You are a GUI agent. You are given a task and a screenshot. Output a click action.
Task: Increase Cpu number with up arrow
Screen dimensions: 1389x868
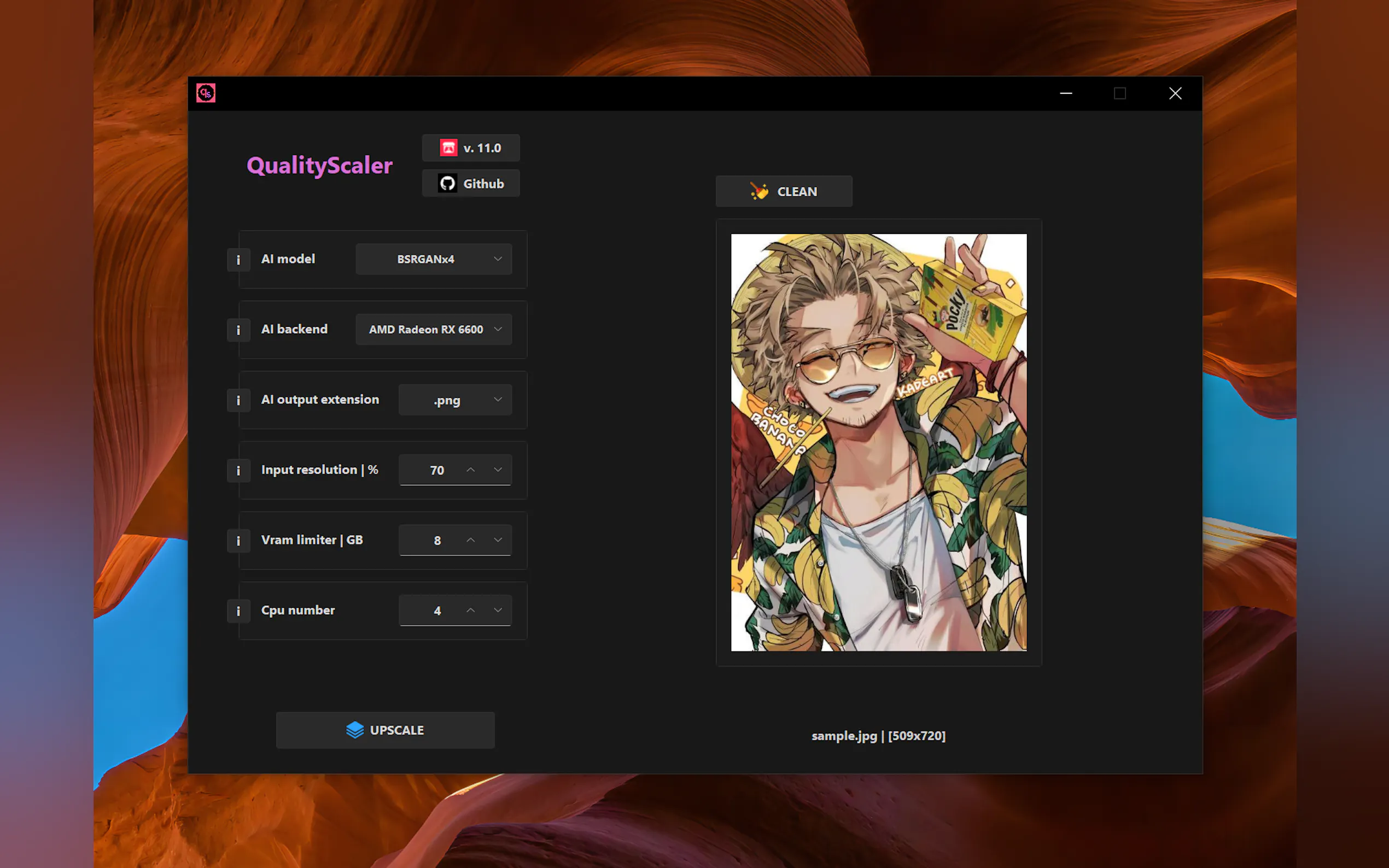pyautogui.click(x=471, y=610)
